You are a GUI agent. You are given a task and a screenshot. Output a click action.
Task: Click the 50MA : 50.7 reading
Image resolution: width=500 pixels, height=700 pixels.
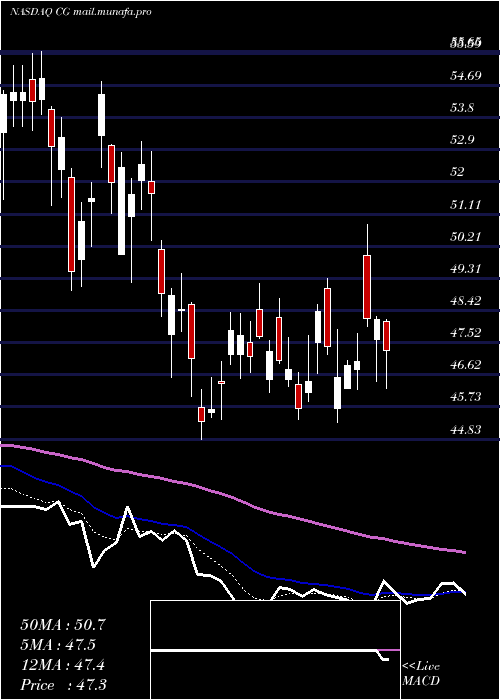click(63, 625)
